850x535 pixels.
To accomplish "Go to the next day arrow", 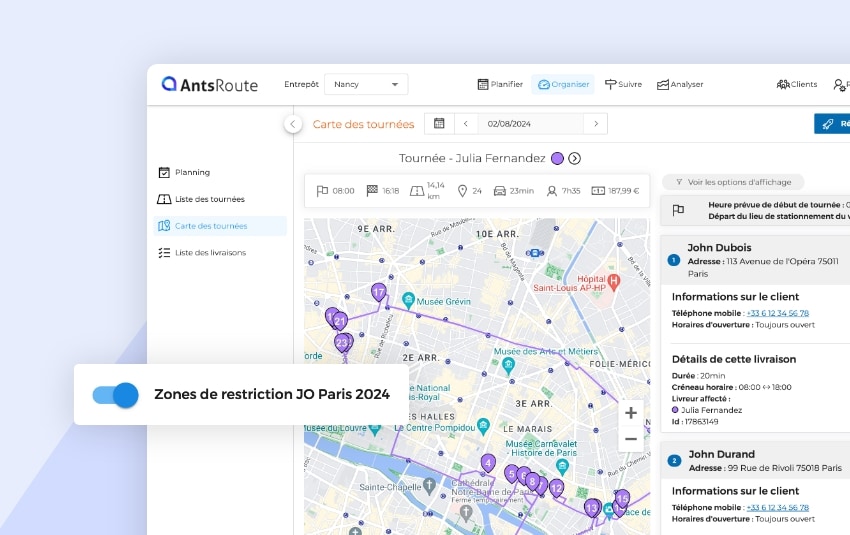I will click(x=596, y=124).
